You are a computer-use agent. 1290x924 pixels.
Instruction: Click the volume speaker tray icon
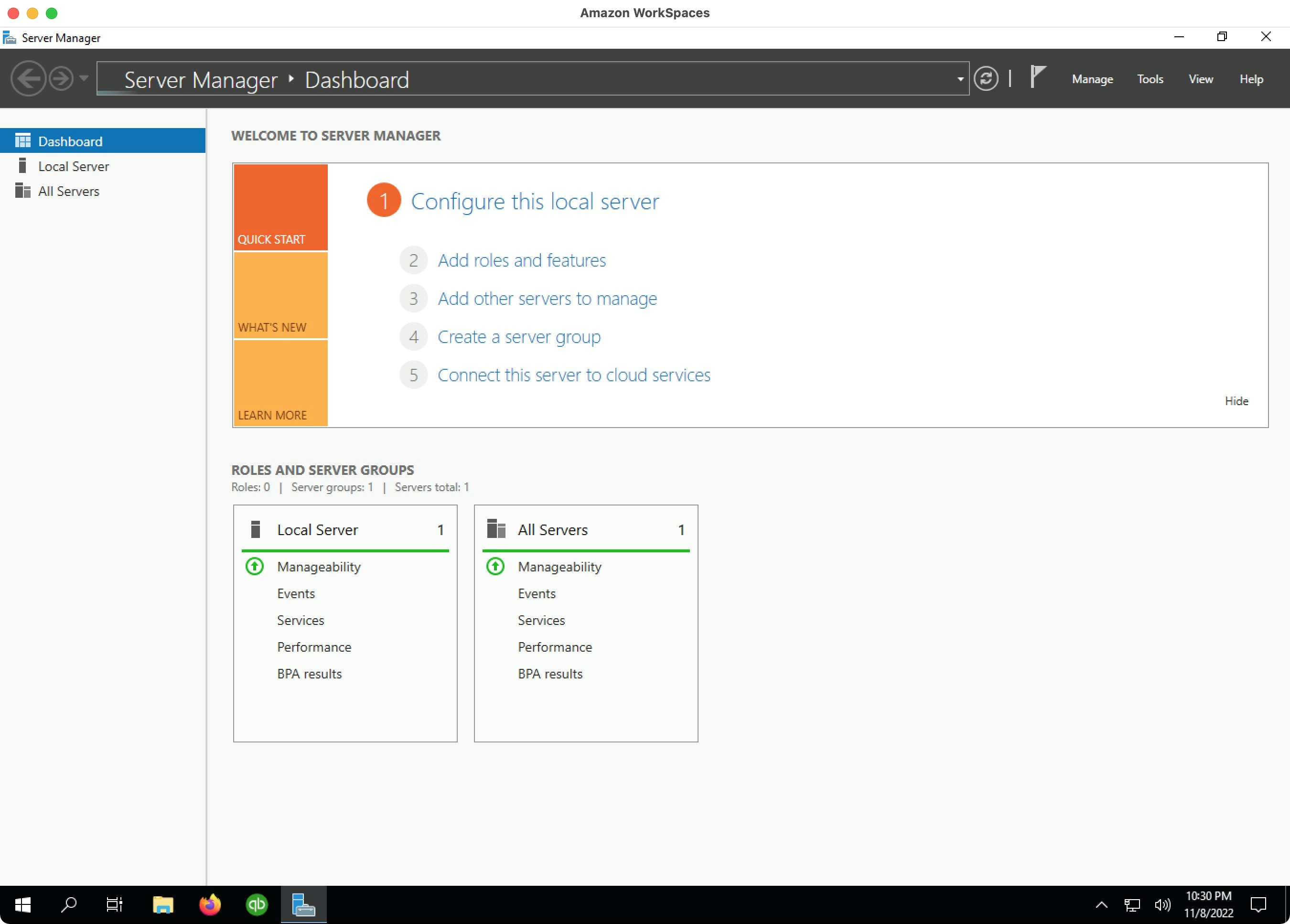click(x=1162, y=905)
